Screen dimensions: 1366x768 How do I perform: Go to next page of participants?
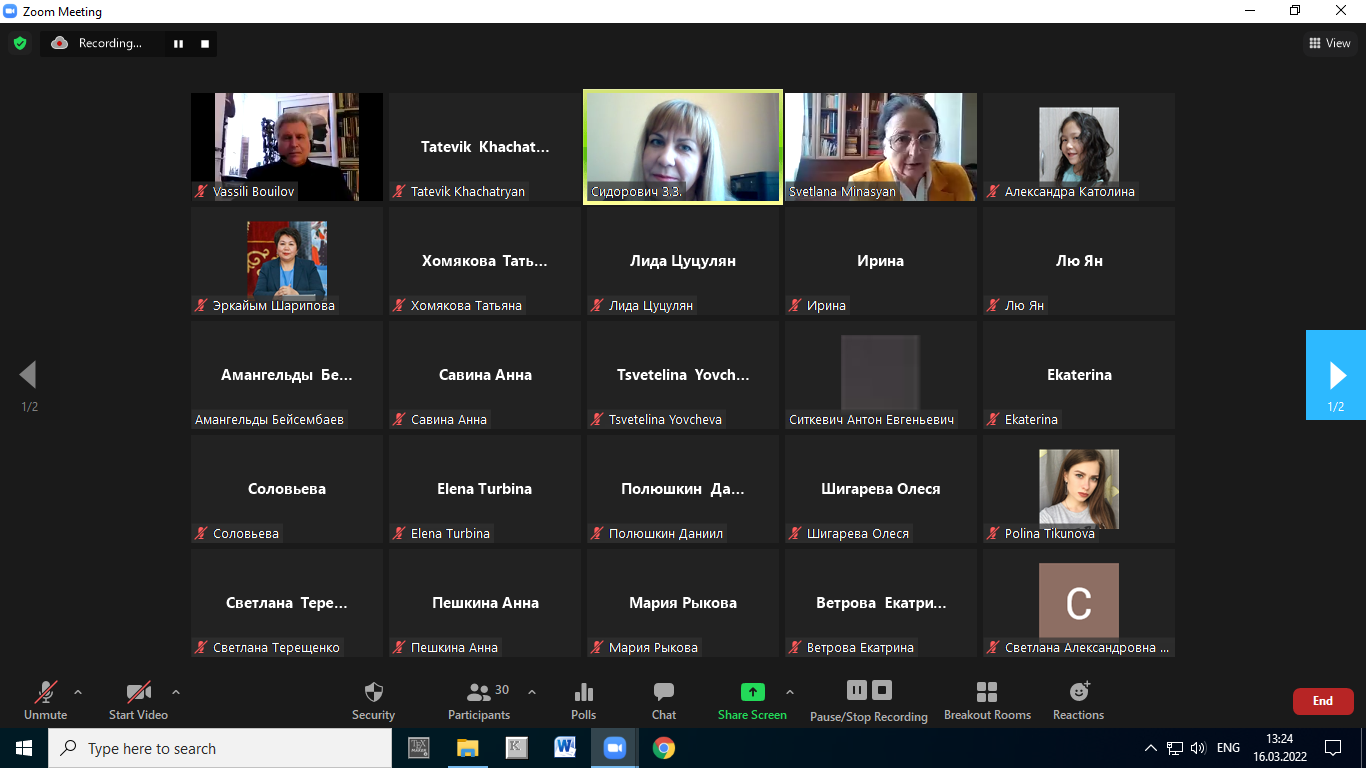pyautogui.click(x=1336, y=375)
